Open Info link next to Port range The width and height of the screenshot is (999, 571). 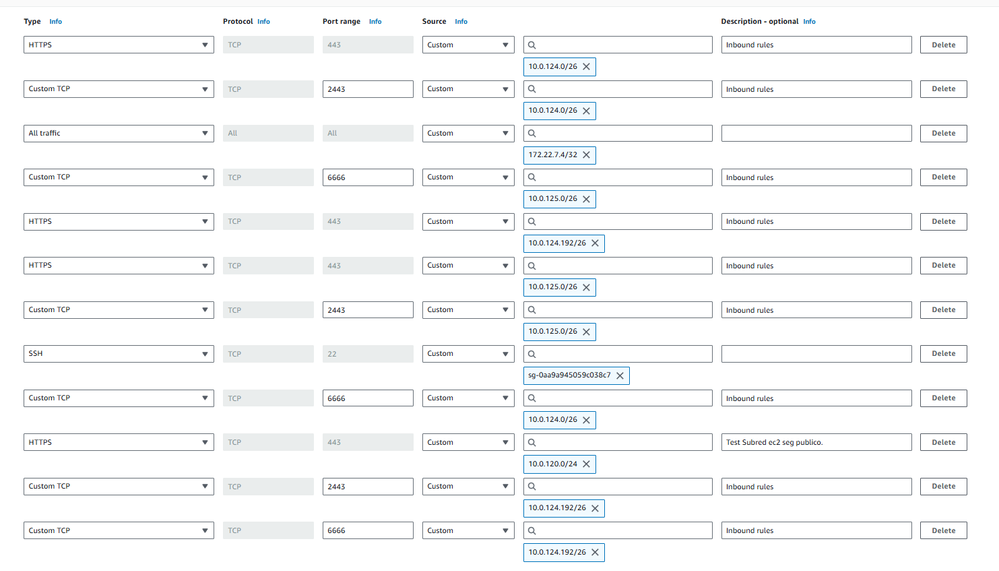(x=375, y=21)
